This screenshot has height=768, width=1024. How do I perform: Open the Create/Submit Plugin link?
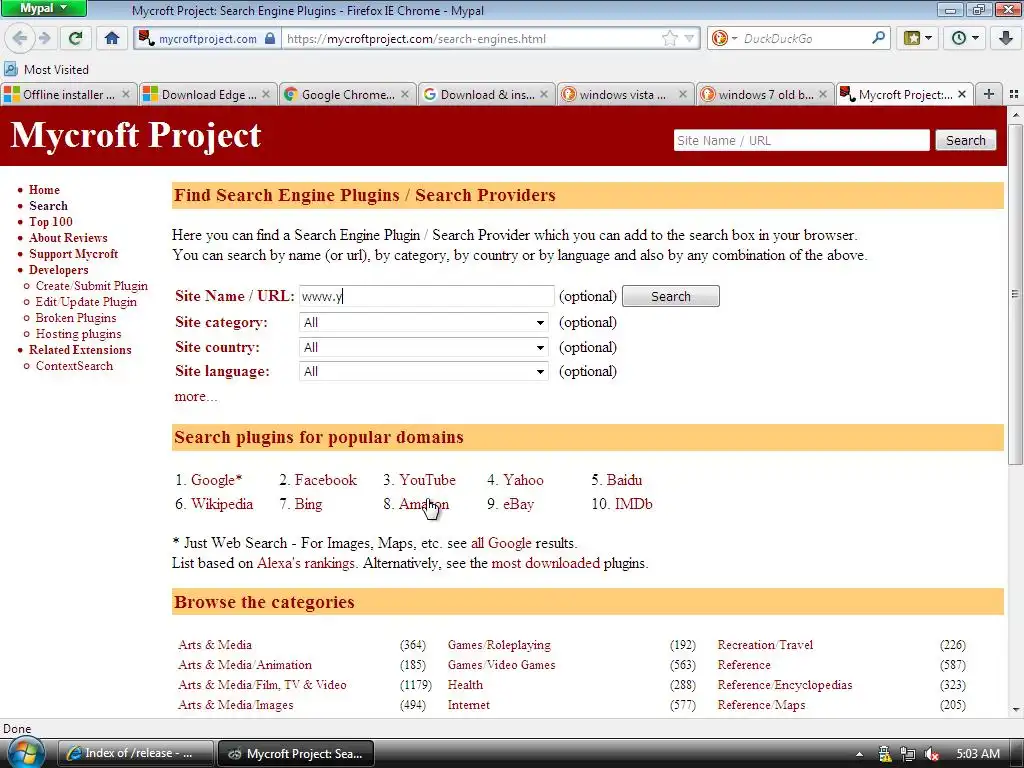91,286
